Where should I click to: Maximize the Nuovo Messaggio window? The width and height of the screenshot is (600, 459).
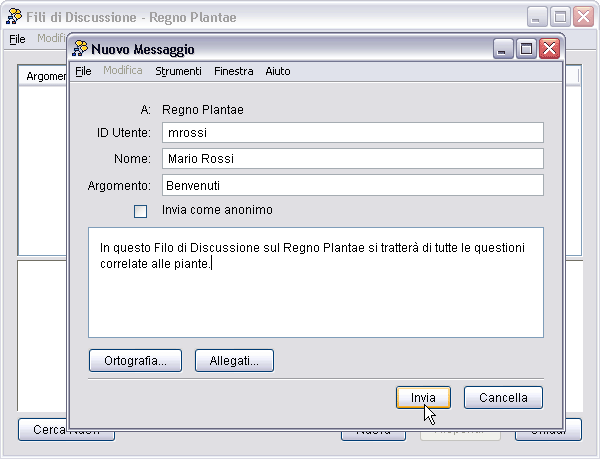click(526, 48)
